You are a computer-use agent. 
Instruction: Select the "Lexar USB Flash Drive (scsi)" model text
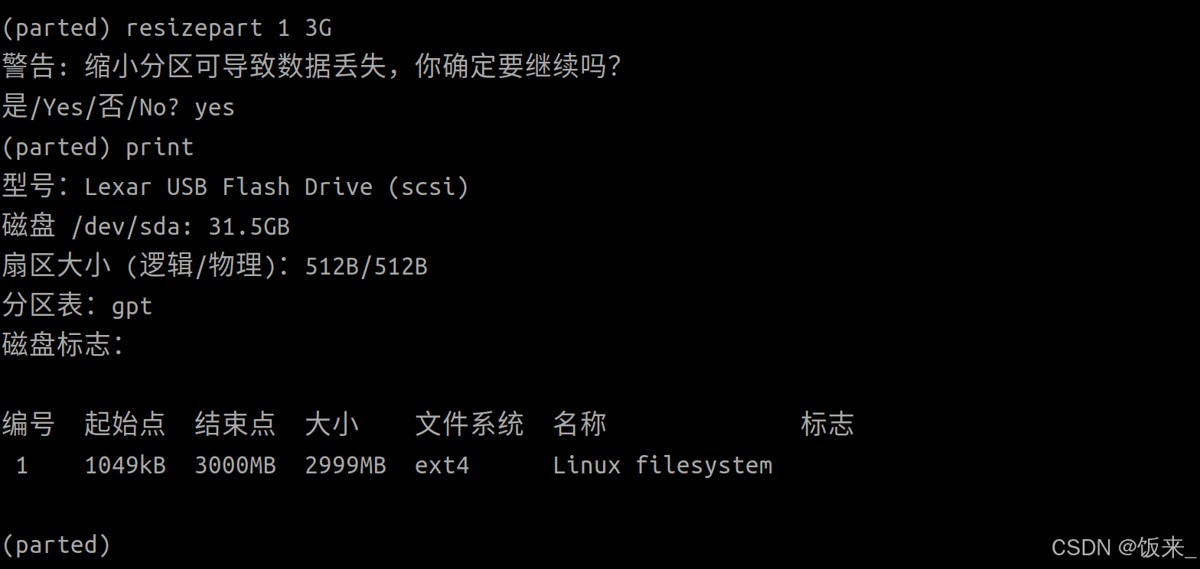click(276, 187)
